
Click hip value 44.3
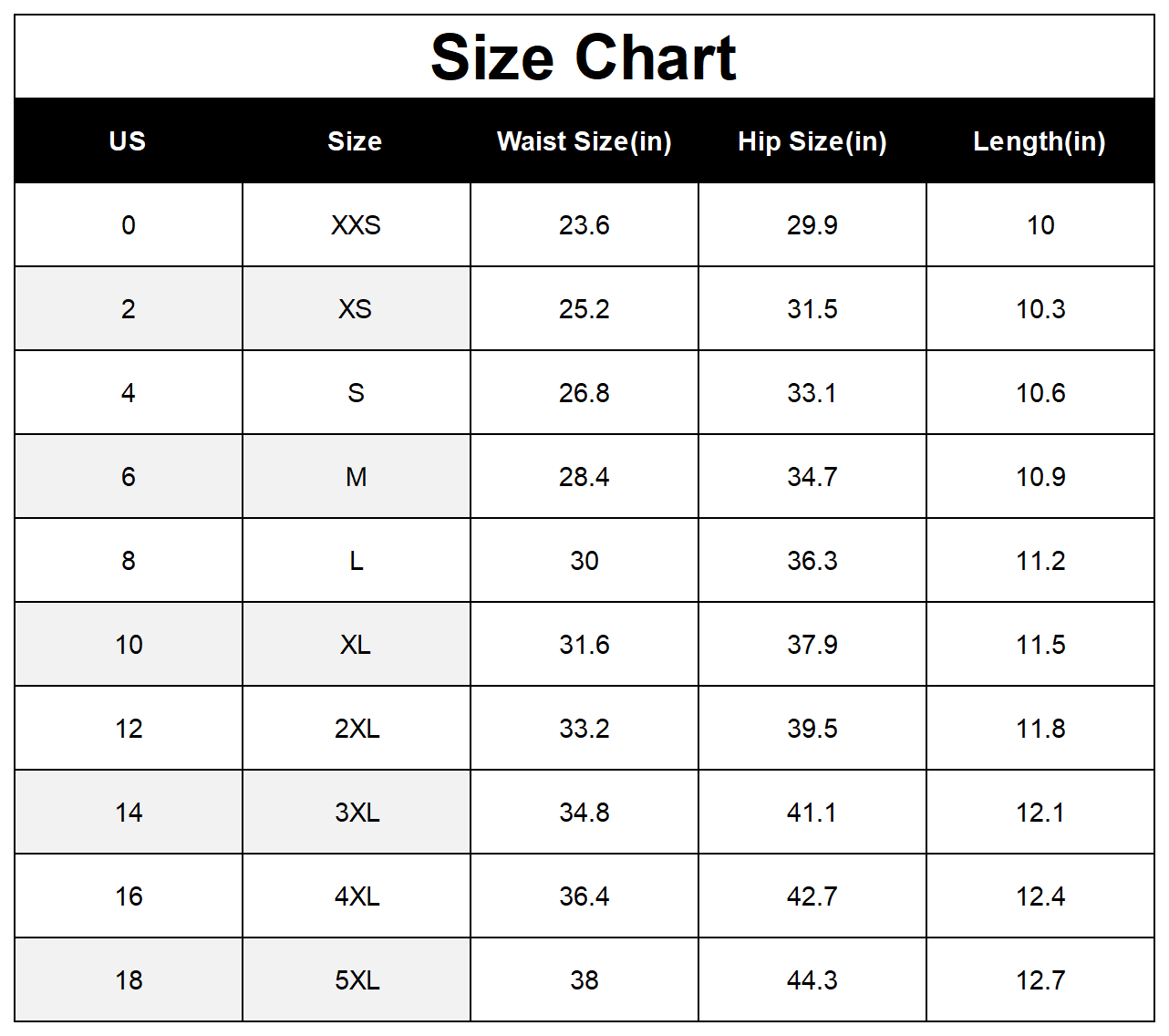click(812, 980)
